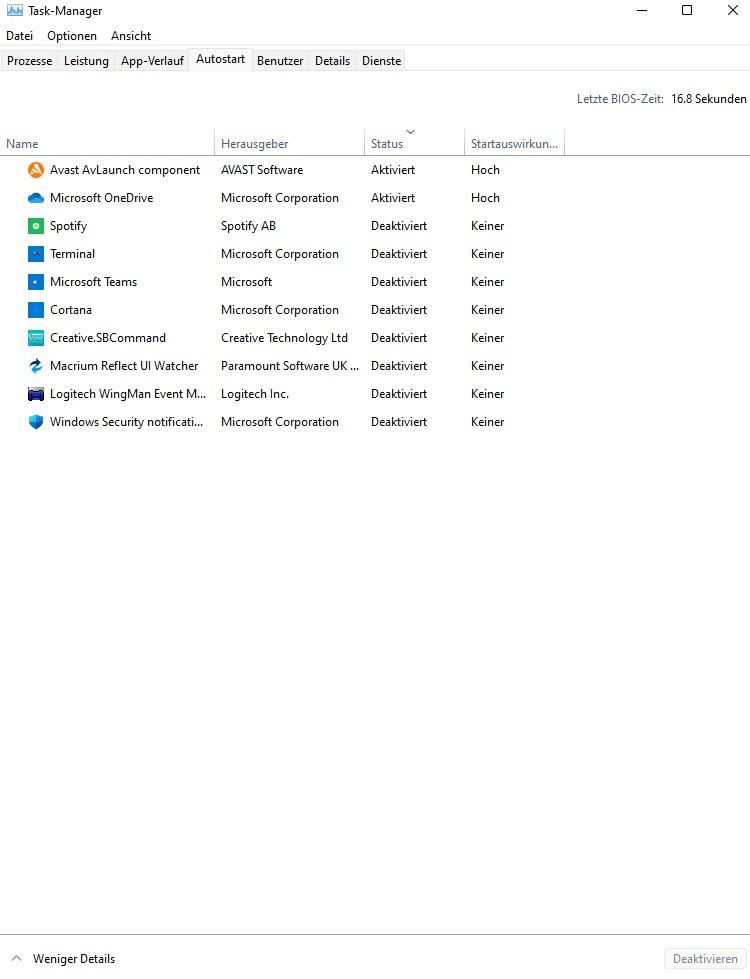
Task: Click the Deaktivieren button
Action: pos(705,958)
